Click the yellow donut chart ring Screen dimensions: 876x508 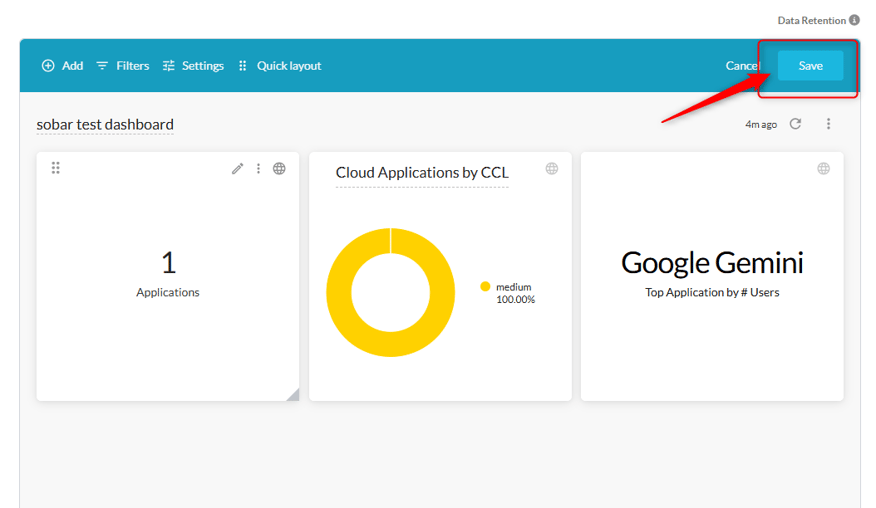pos(338,293)
